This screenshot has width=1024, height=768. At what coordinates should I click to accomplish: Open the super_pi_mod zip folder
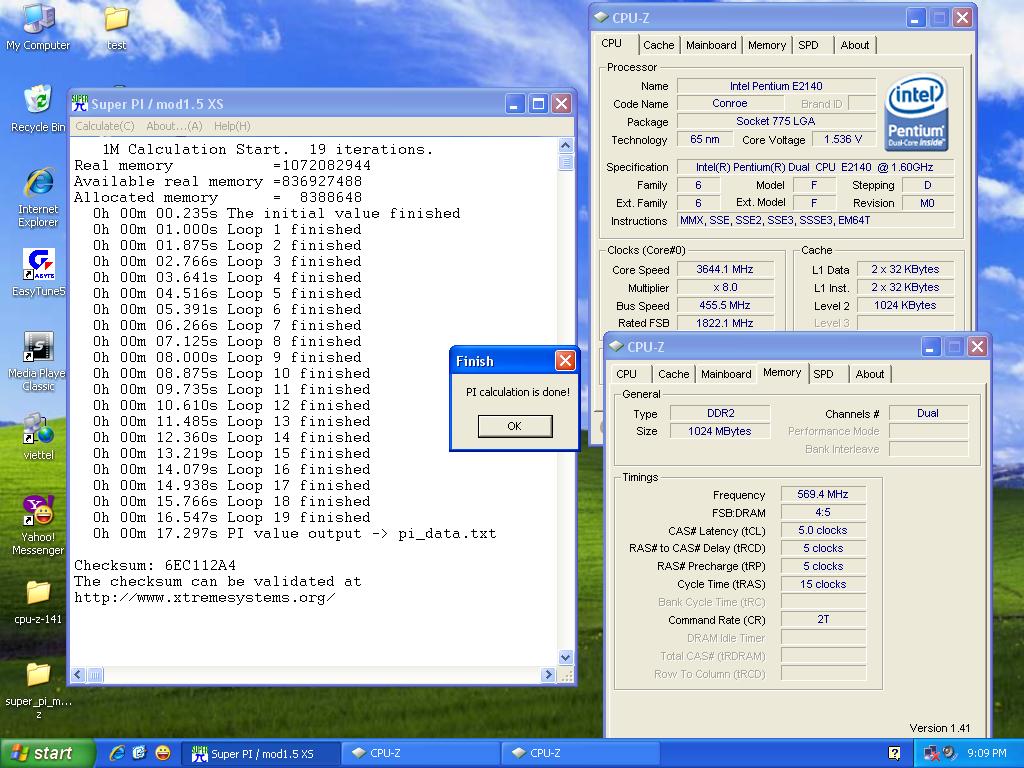(x=38, y=691)
